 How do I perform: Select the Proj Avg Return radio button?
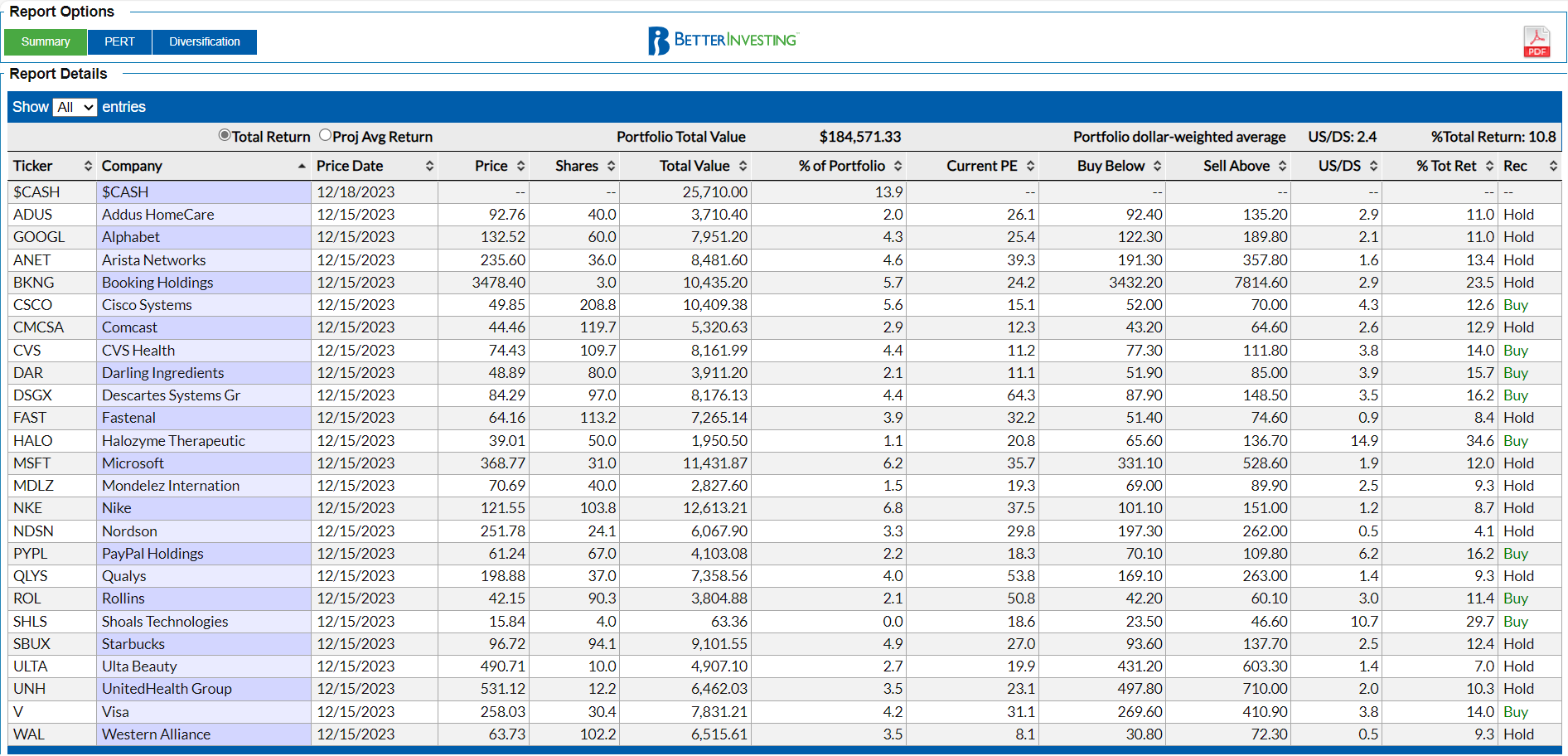point(326,135)
